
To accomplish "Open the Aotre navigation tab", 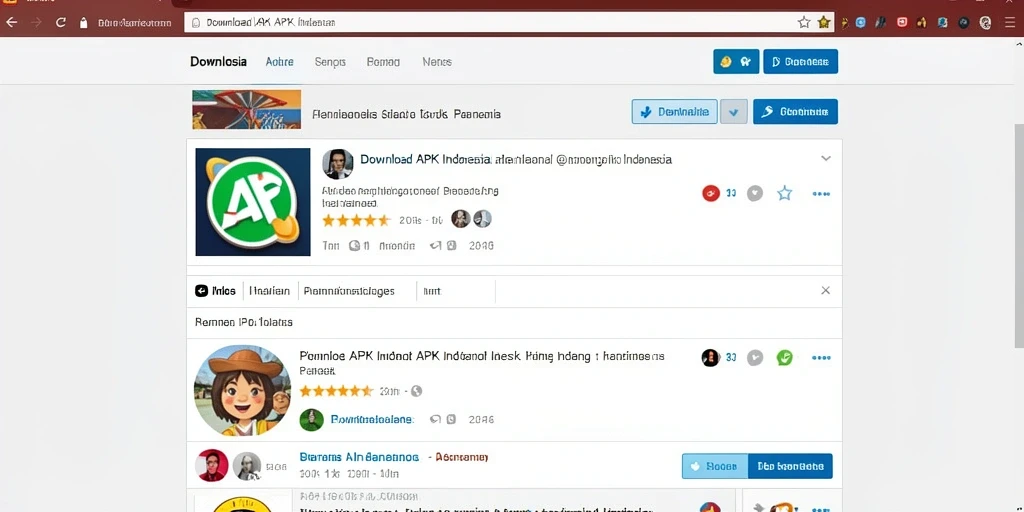I will coord(280,61).
